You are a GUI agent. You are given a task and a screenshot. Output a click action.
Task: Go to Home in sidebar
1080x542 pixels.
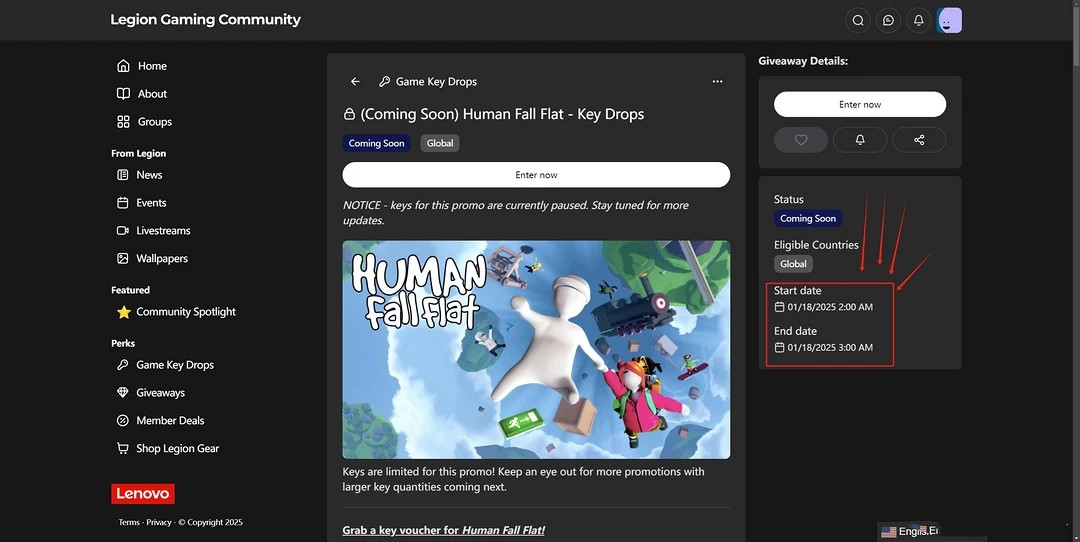[x=152, y=66]
